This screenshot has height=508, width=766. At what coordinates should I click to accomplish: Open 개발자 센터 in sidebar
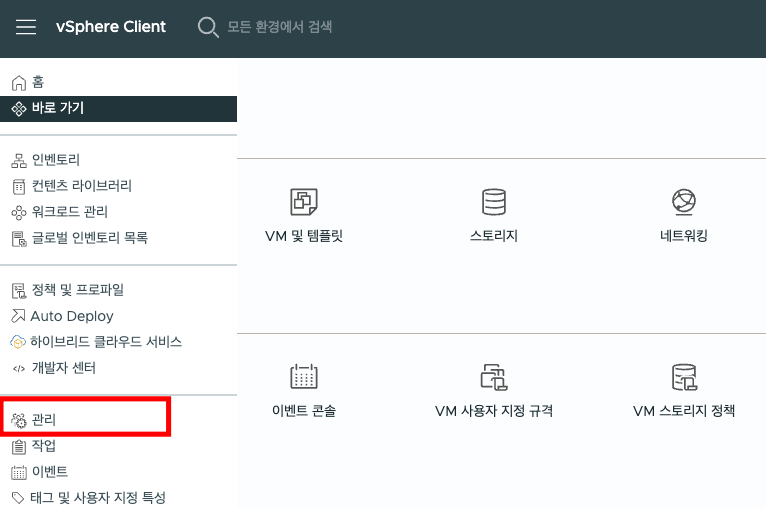(x=64, y=367)
